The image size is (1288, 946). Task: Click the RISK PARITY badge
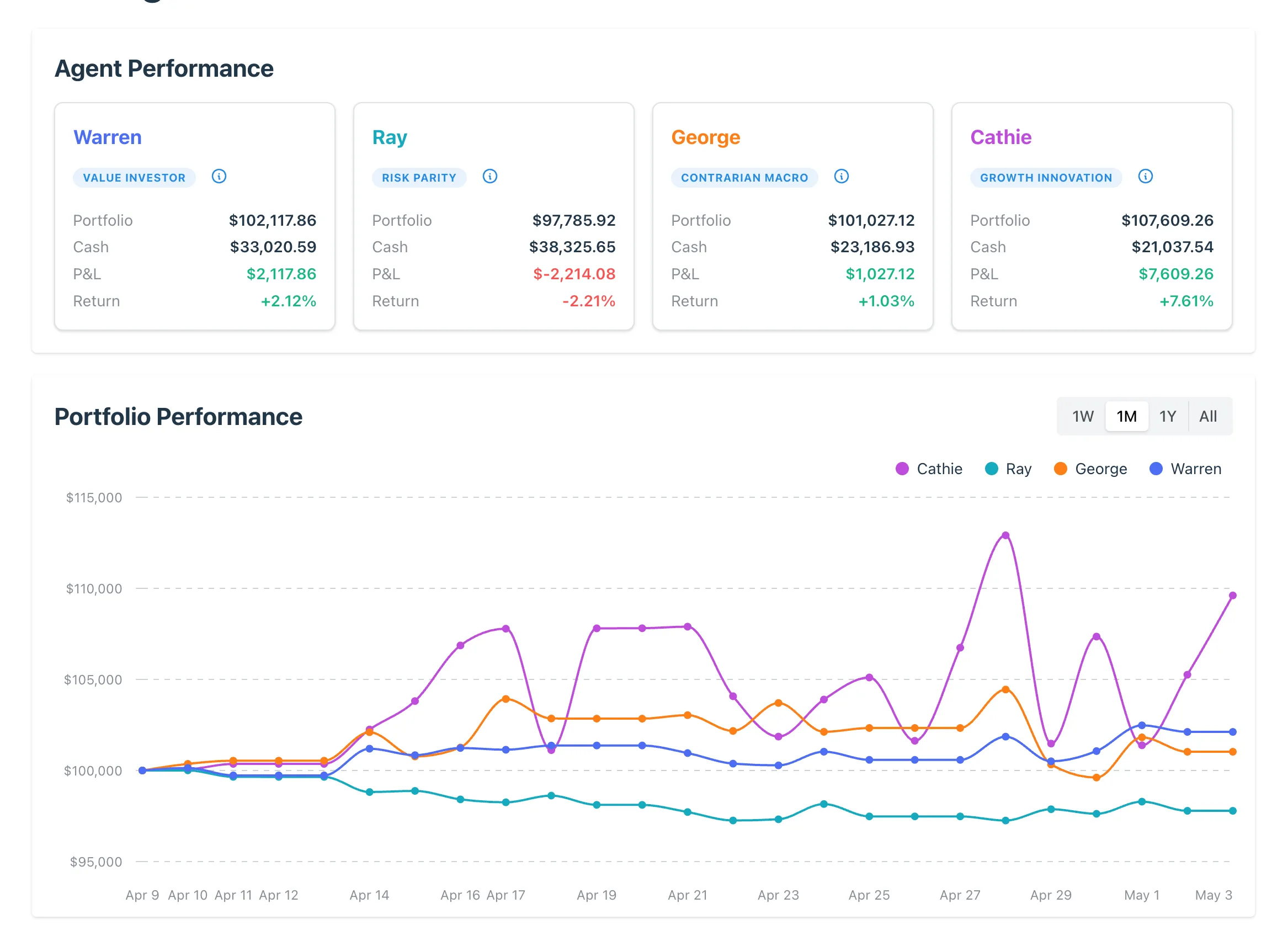[419, 178]
